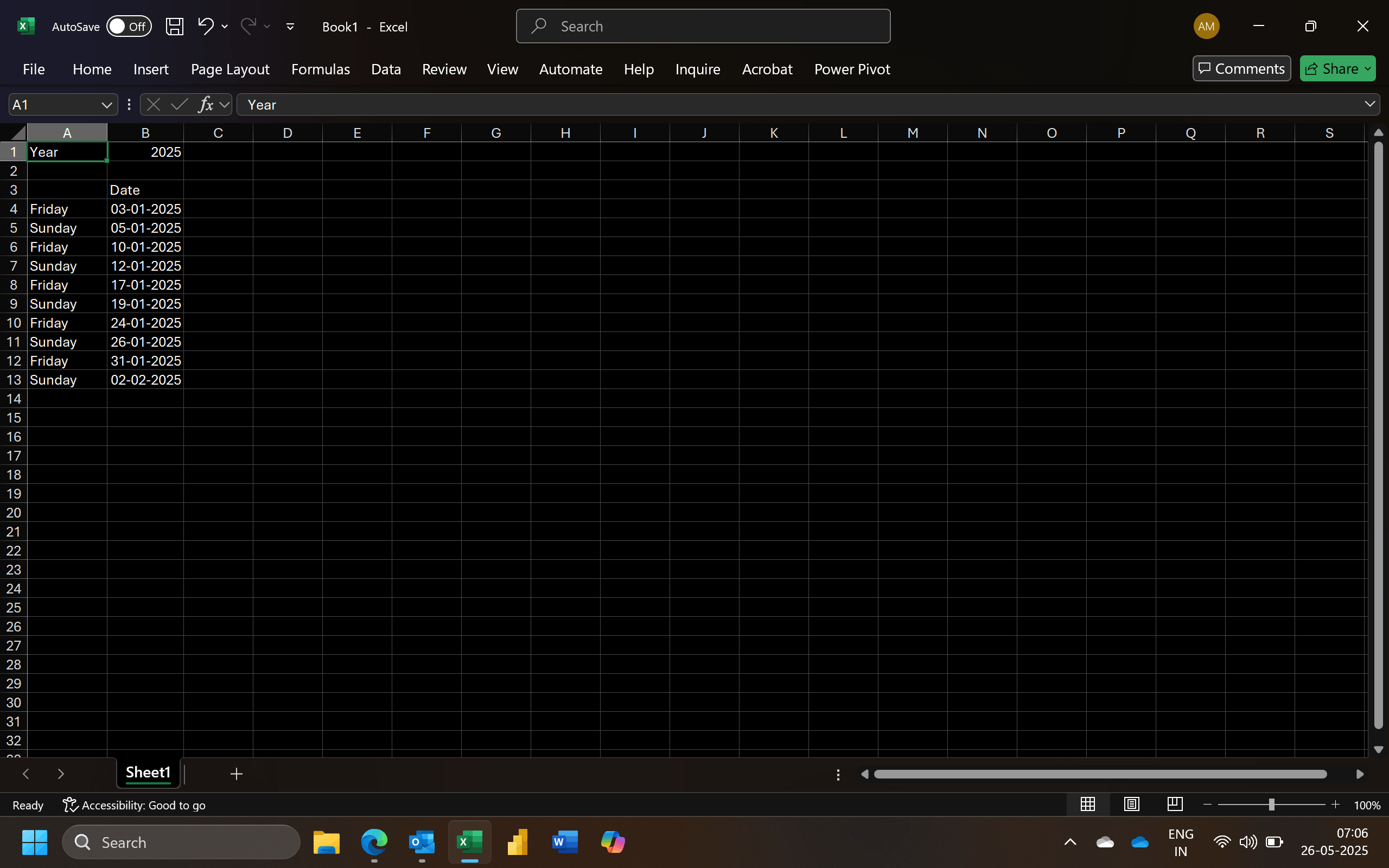Image resolution: width=1389 pixels, height=868 pixels.
Task: Click the Insert Function fx icon
Action: pos(206,105)
